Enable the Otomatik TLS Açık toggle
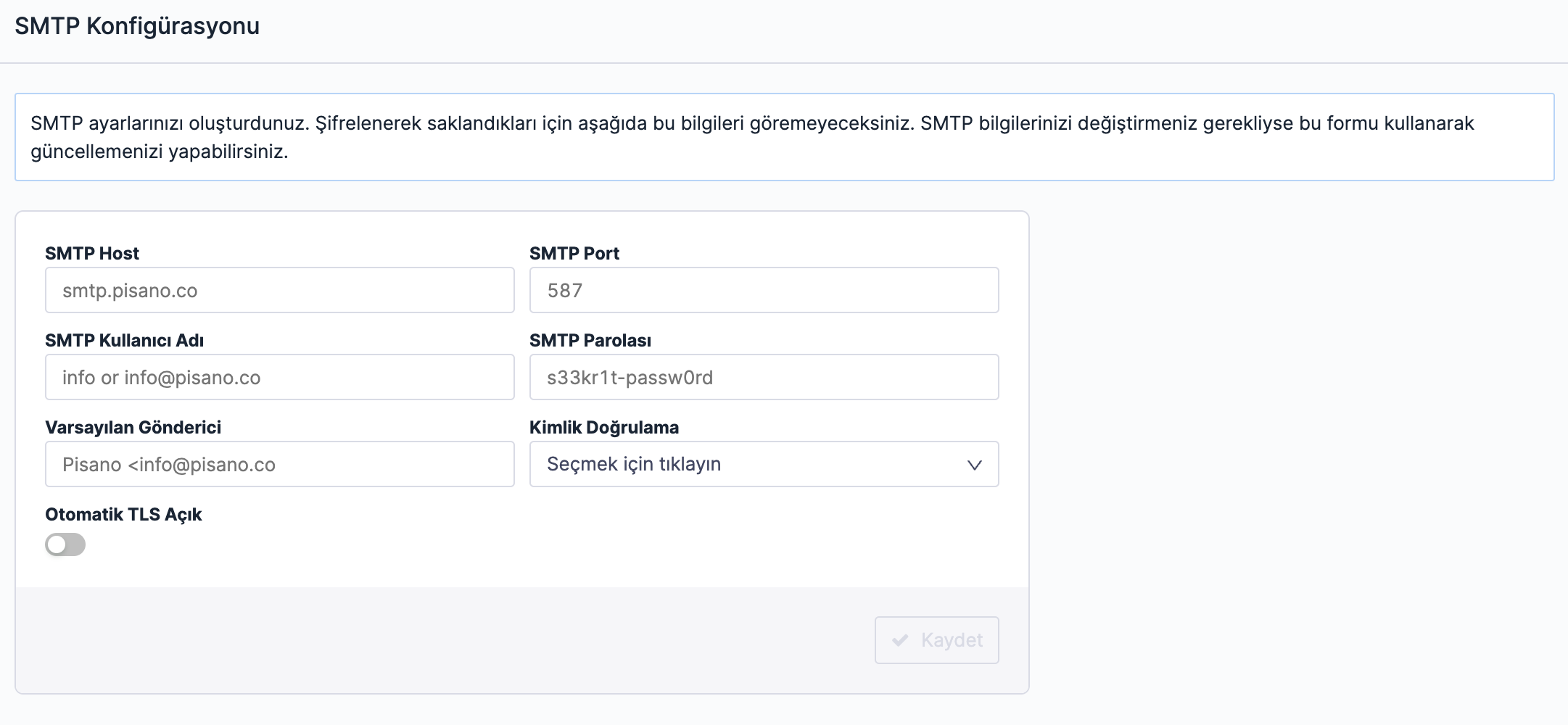The image size is (1568, 725). (x=65, y=544)
